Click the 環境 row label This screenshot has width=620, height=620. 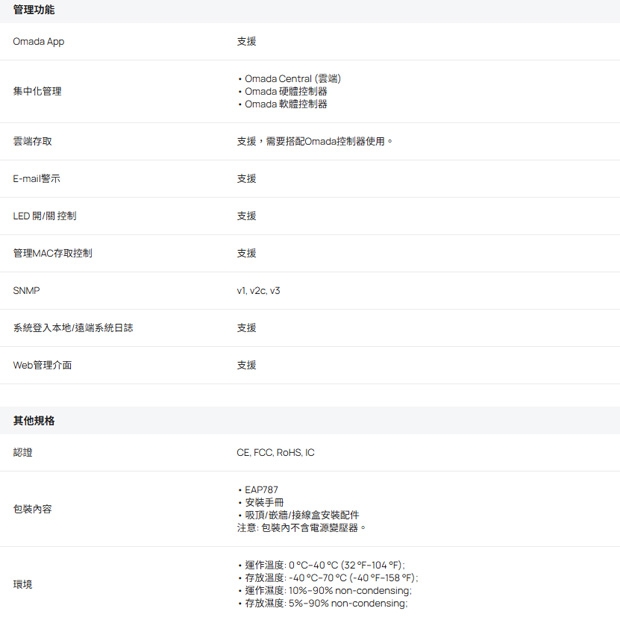23,584
